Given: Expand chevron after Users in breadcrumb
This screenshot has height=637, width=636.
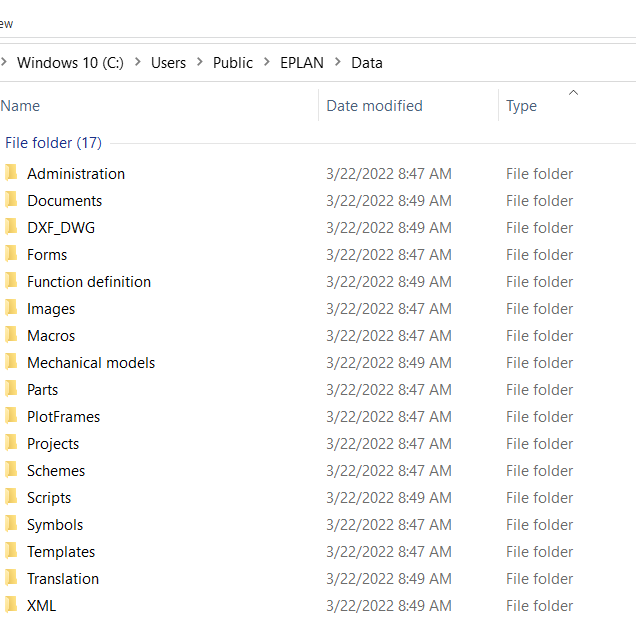Looking at the screenshot, I should [200, 62].
